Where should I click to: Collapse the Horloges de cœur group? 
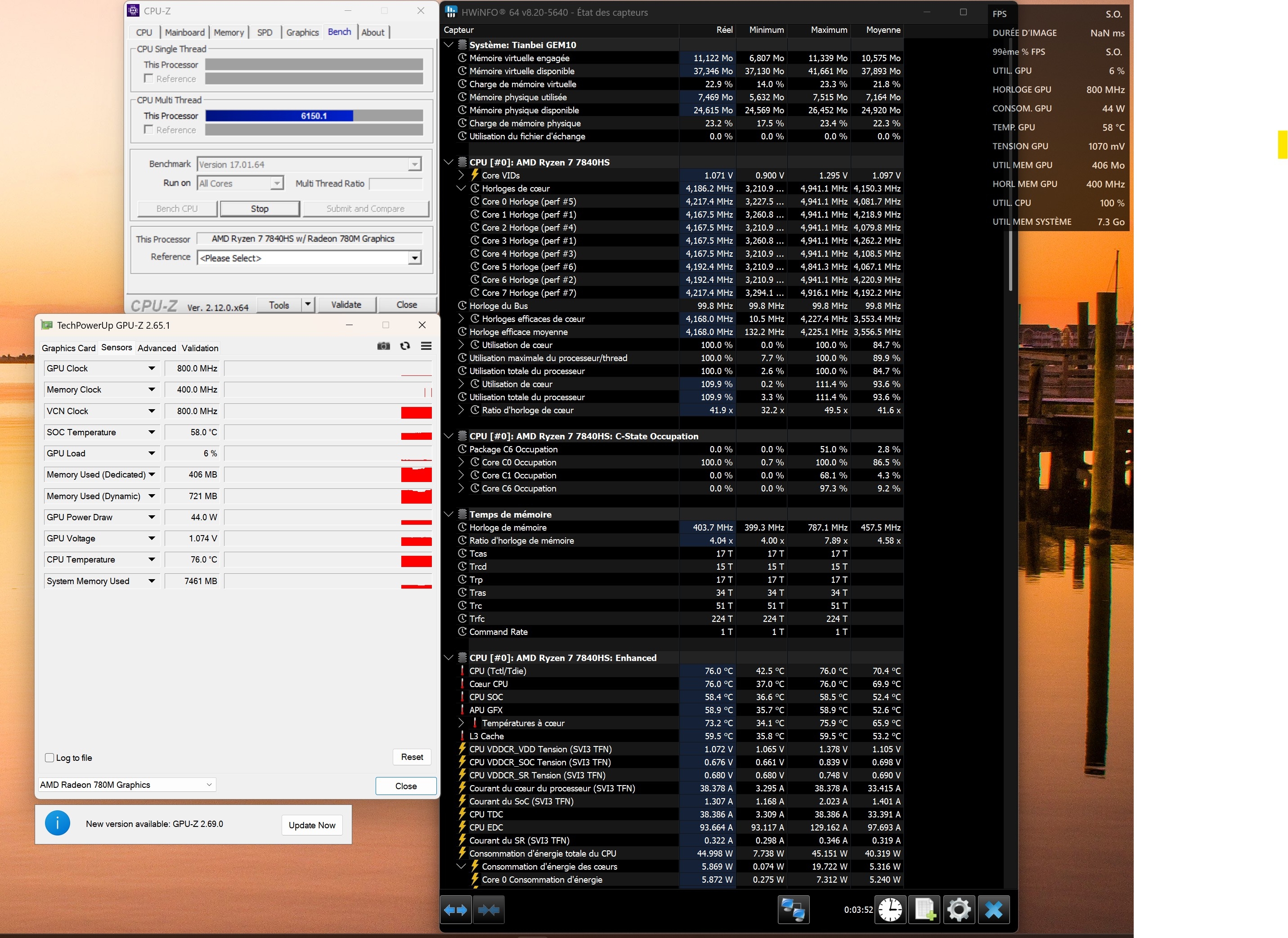pyautogui.click(x=461, y=188)
